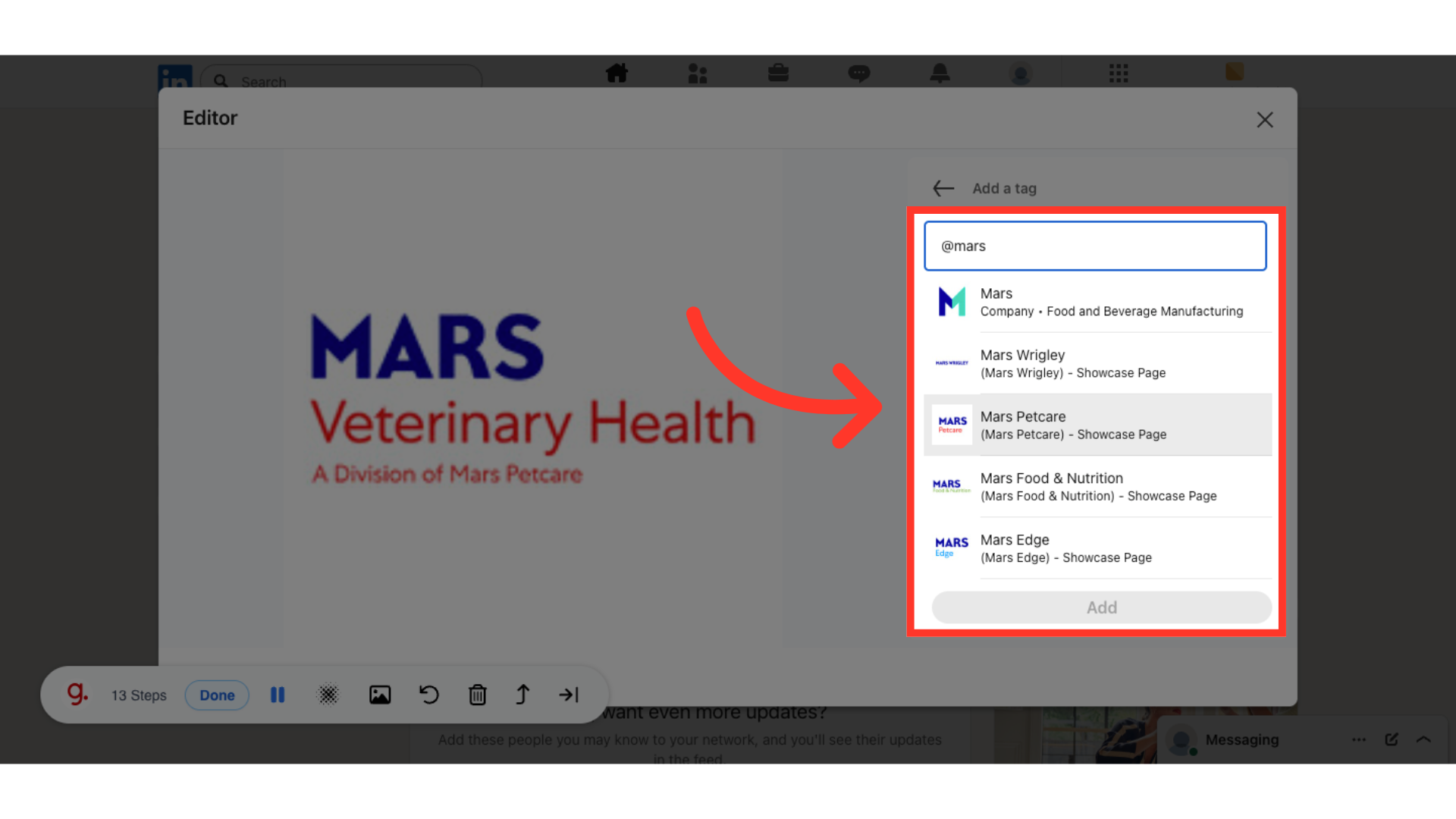Click the profile avatar menu
Viewport: 1456px width, 819px height.
(1021, 74)
